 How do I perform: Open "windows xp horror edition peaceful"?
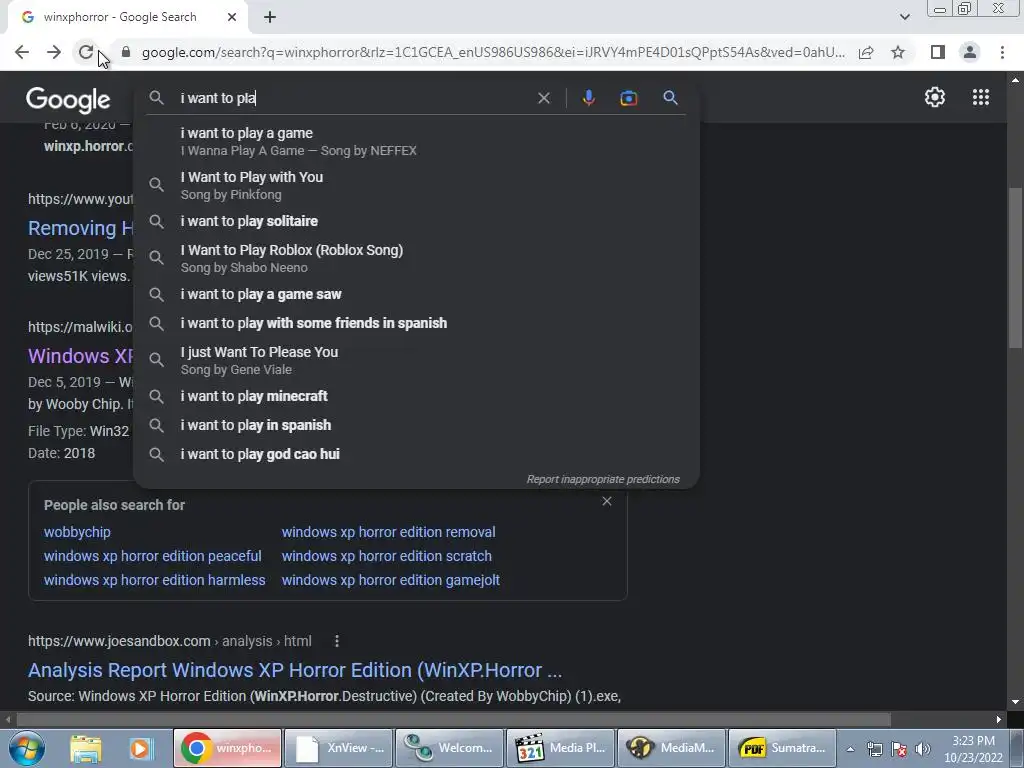pos(152,556)
